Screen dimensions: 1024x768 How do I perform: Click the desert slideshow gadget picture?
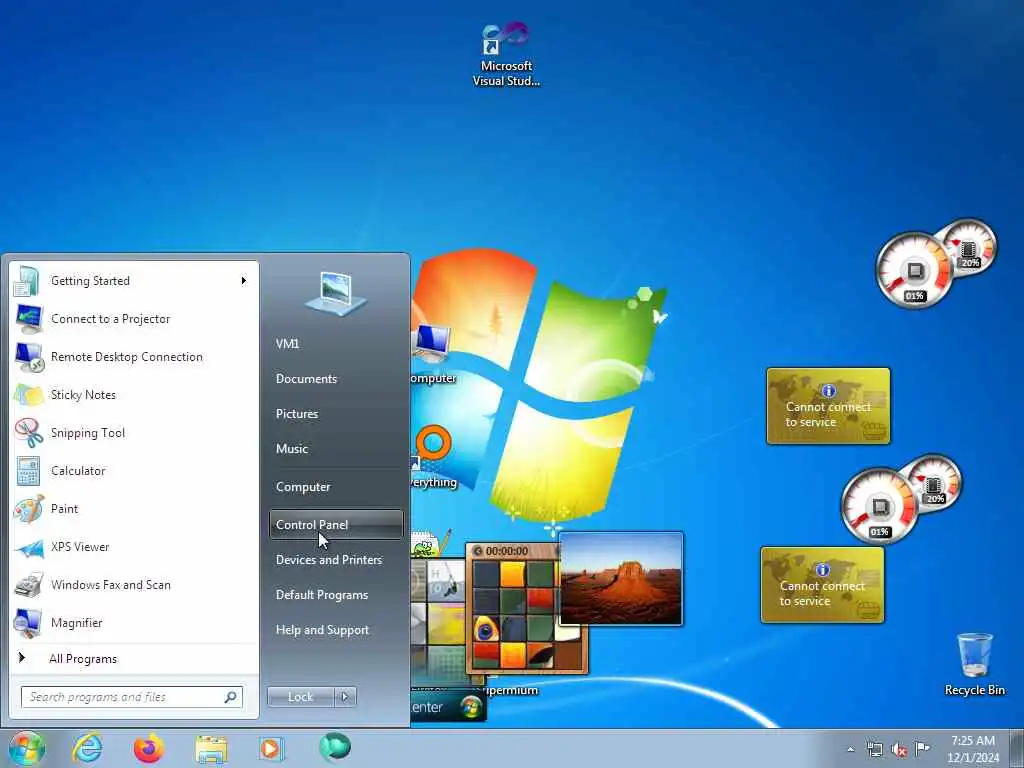[x=621, y=579]
